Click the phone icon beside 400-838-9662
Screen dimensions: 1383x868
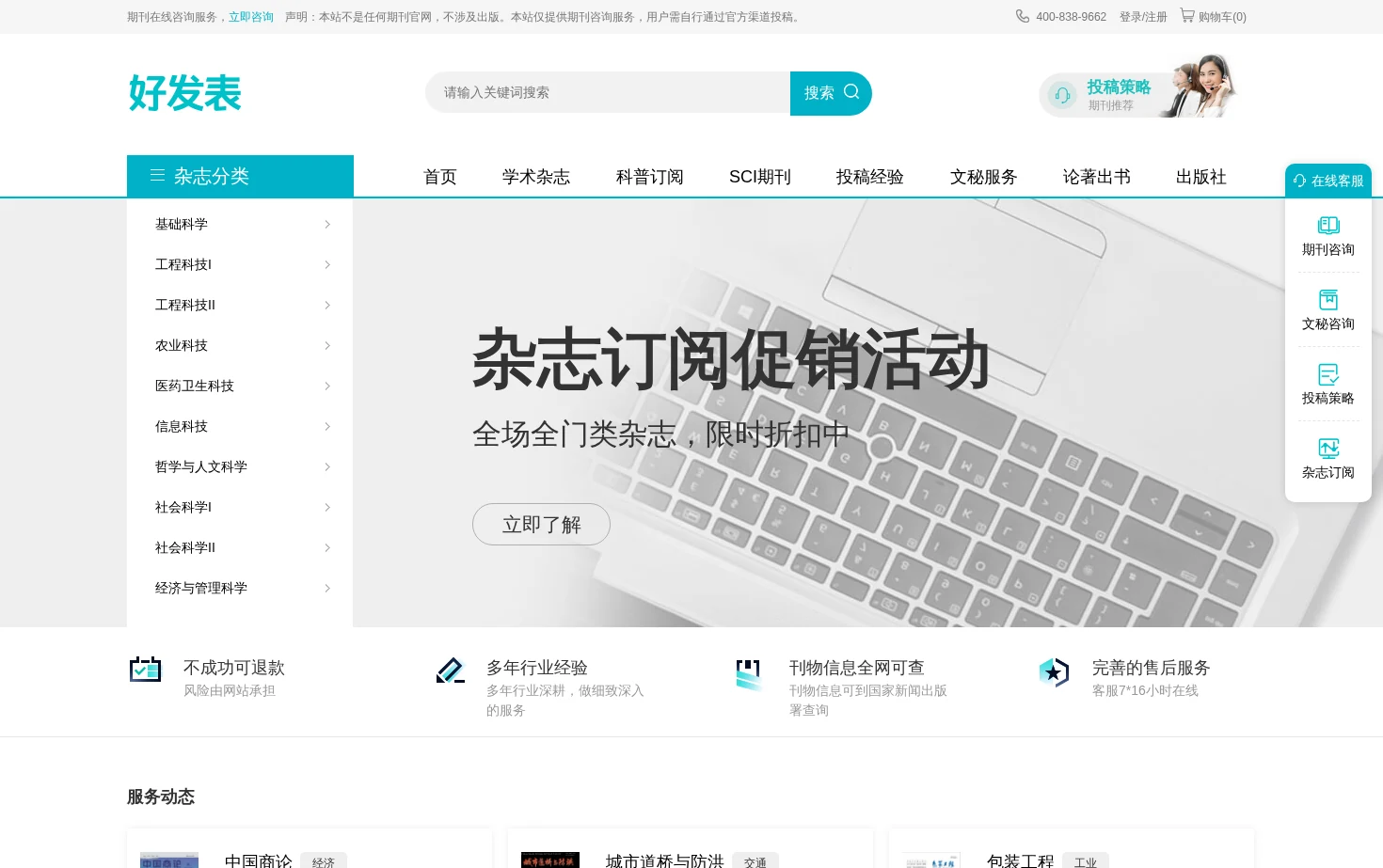(x=1023, y=16)
